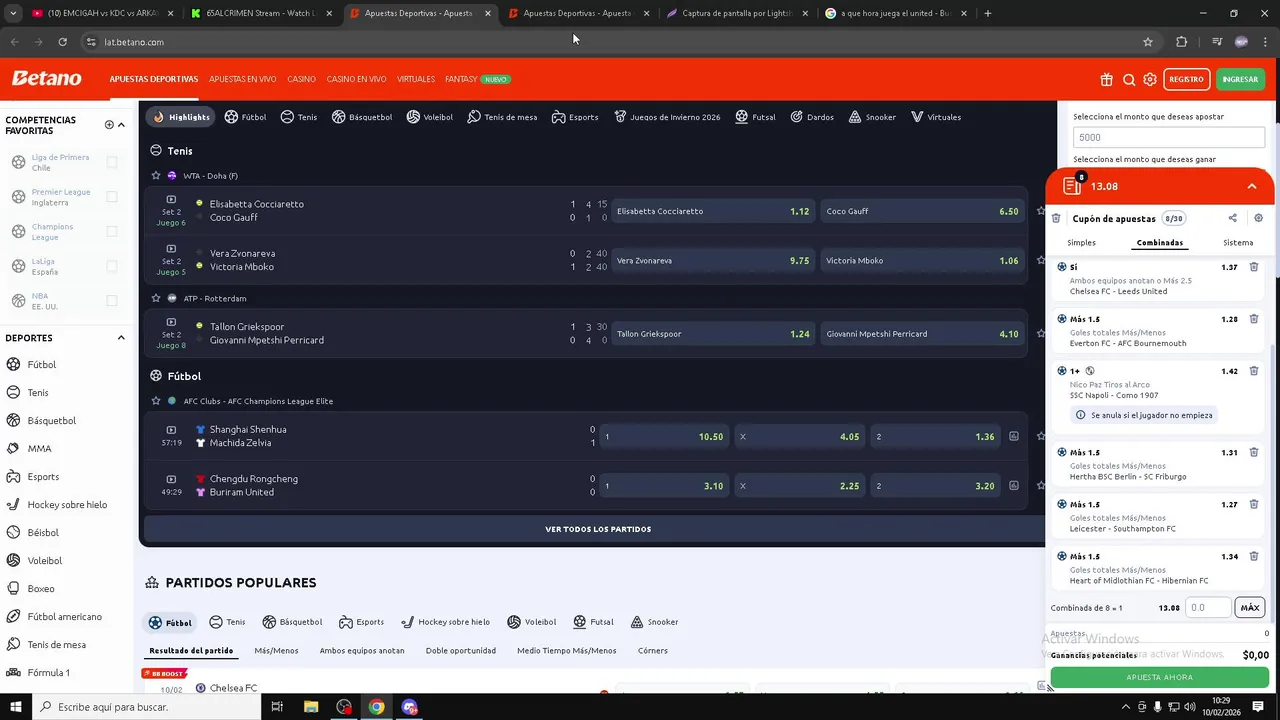Remove the Everton FC - AFC Bournemouth bet
Viewport: 1280px width, 720px height.
coord(1254,319)
